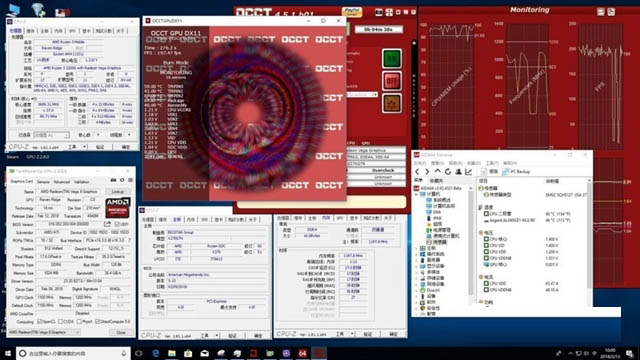Click first icon in OCCT Monitoring header
Image resolution: width=640 pixels, height=360 pixels.
(601, 12)
